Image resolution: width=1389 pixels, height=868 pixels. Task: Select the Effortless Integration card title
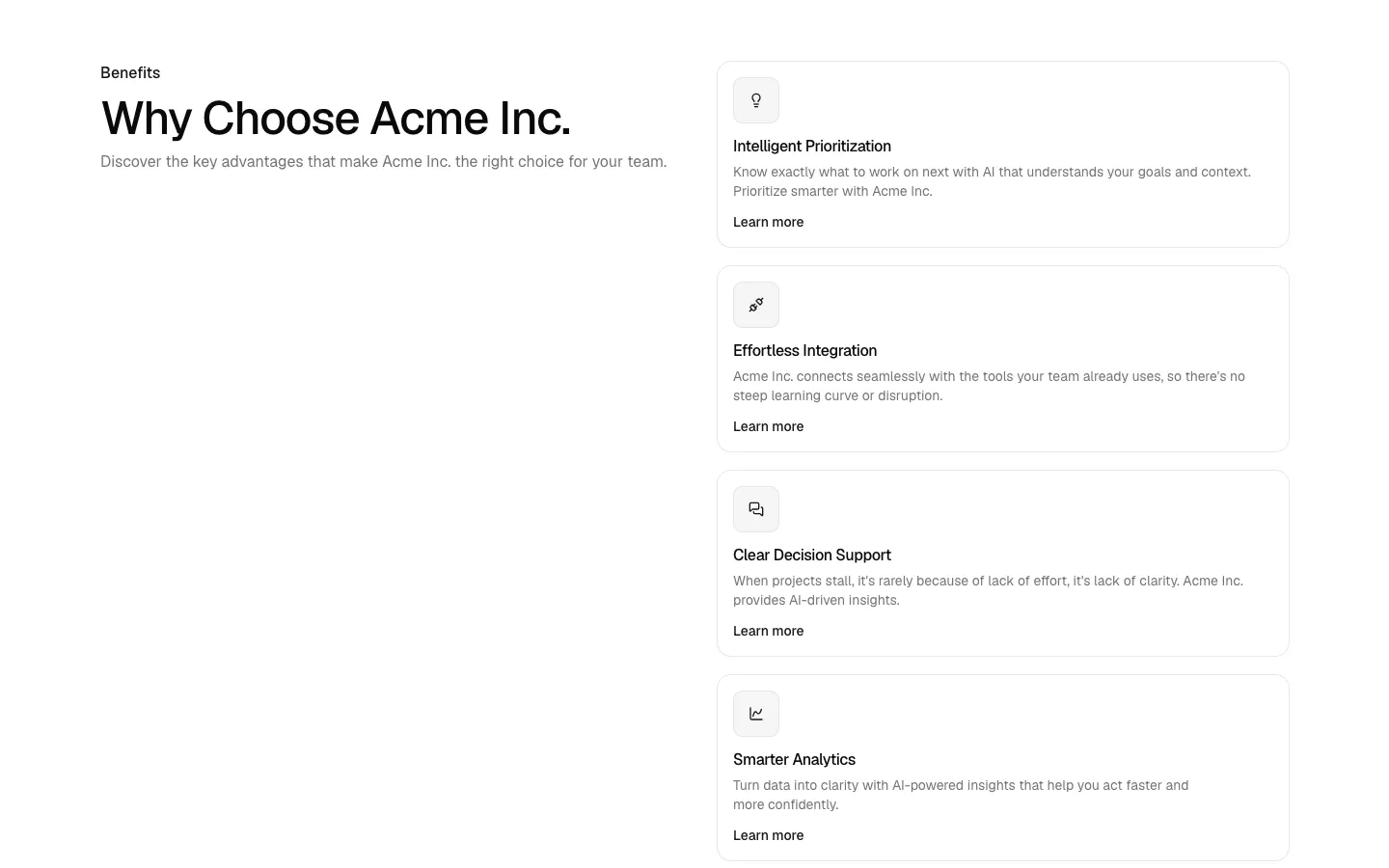click(804, 351)
